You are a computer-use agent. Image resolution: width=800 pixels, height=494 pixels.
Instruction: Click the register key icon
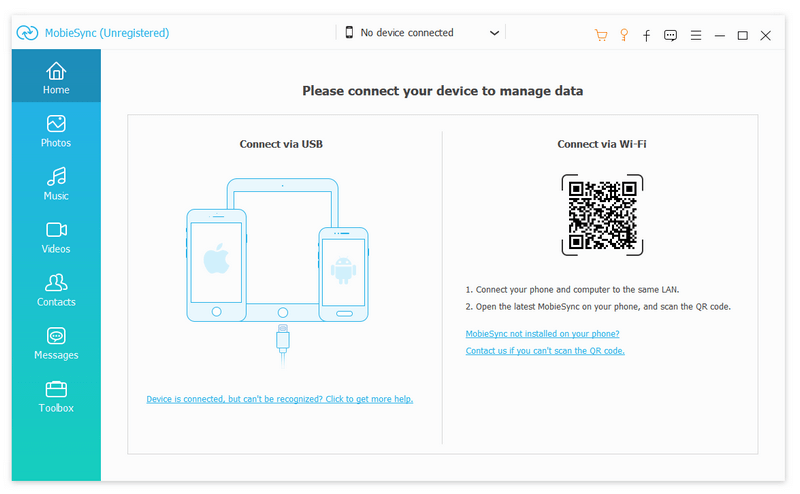pyautogui.click(x=623, y=35)
